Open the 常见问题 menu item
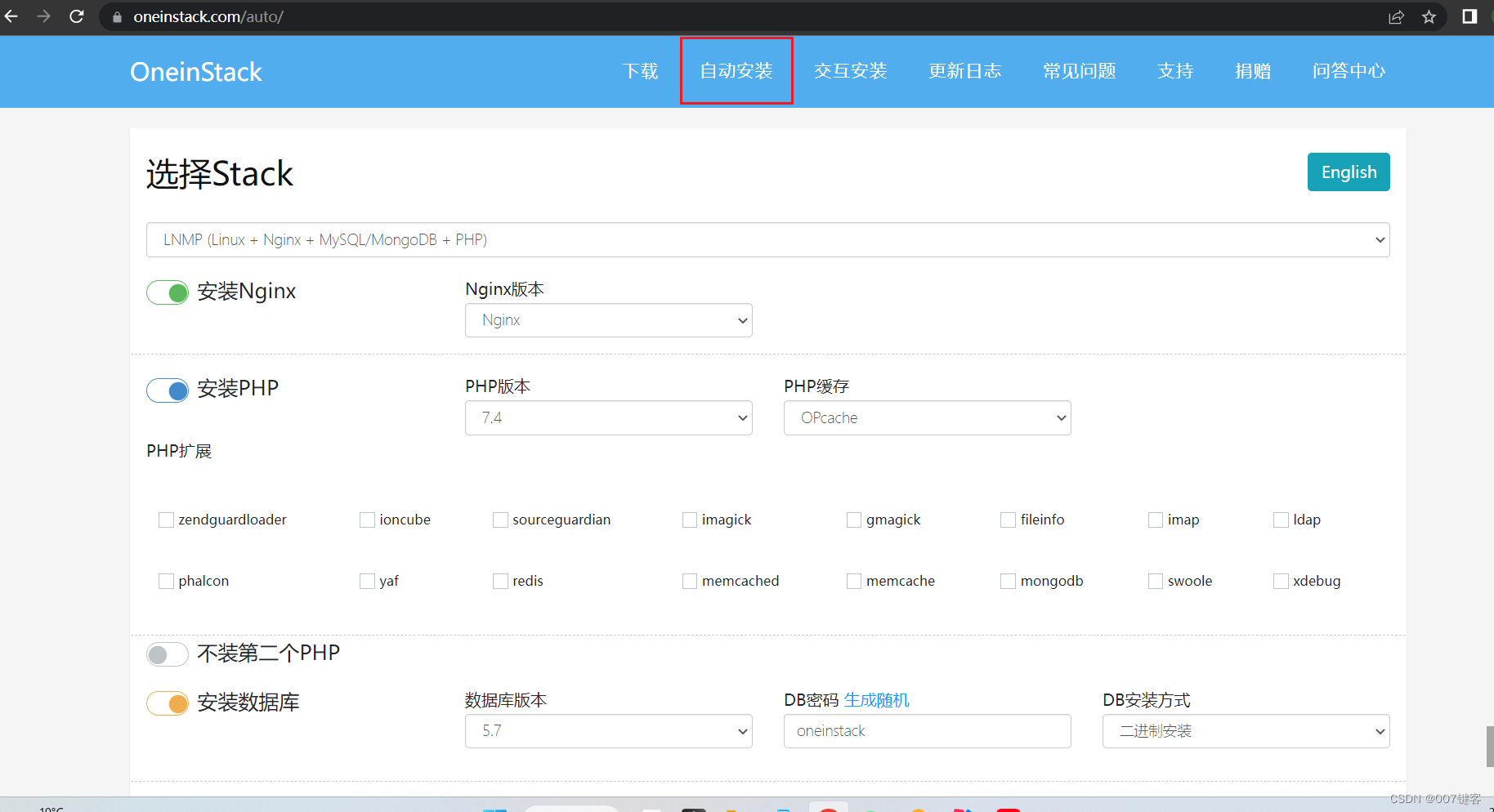 click(x=1079, y=71)
